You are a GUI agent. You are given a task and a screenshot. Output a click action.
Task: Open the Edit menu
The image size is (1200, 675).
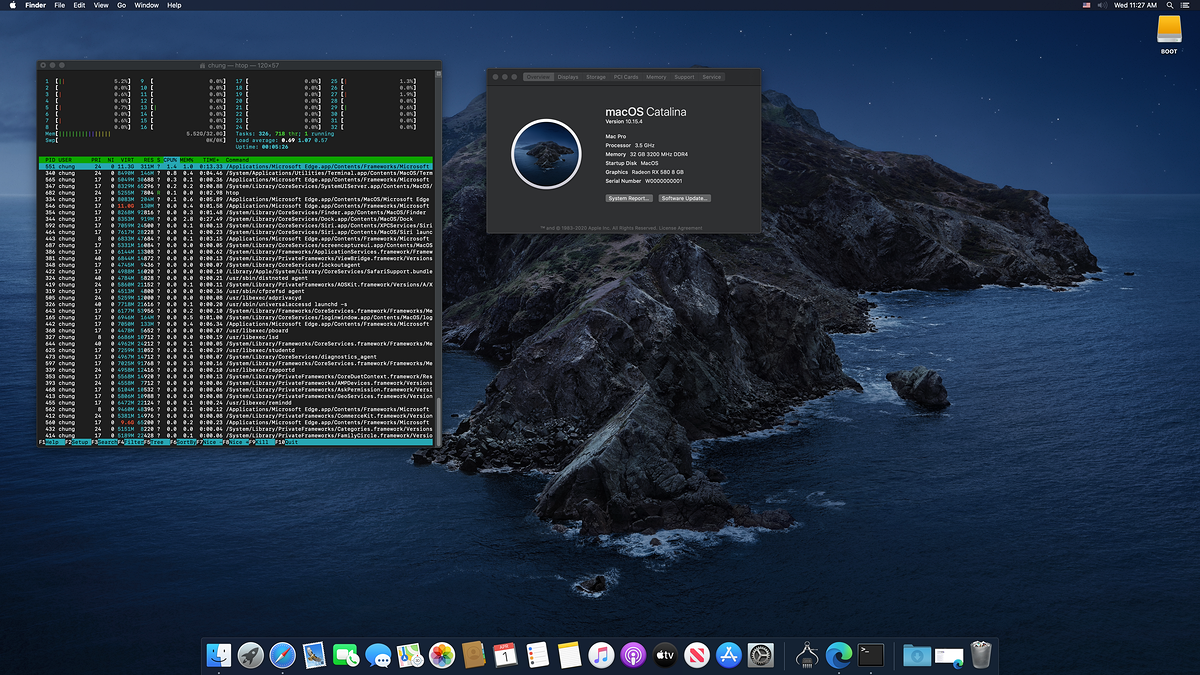click(80, 5)
